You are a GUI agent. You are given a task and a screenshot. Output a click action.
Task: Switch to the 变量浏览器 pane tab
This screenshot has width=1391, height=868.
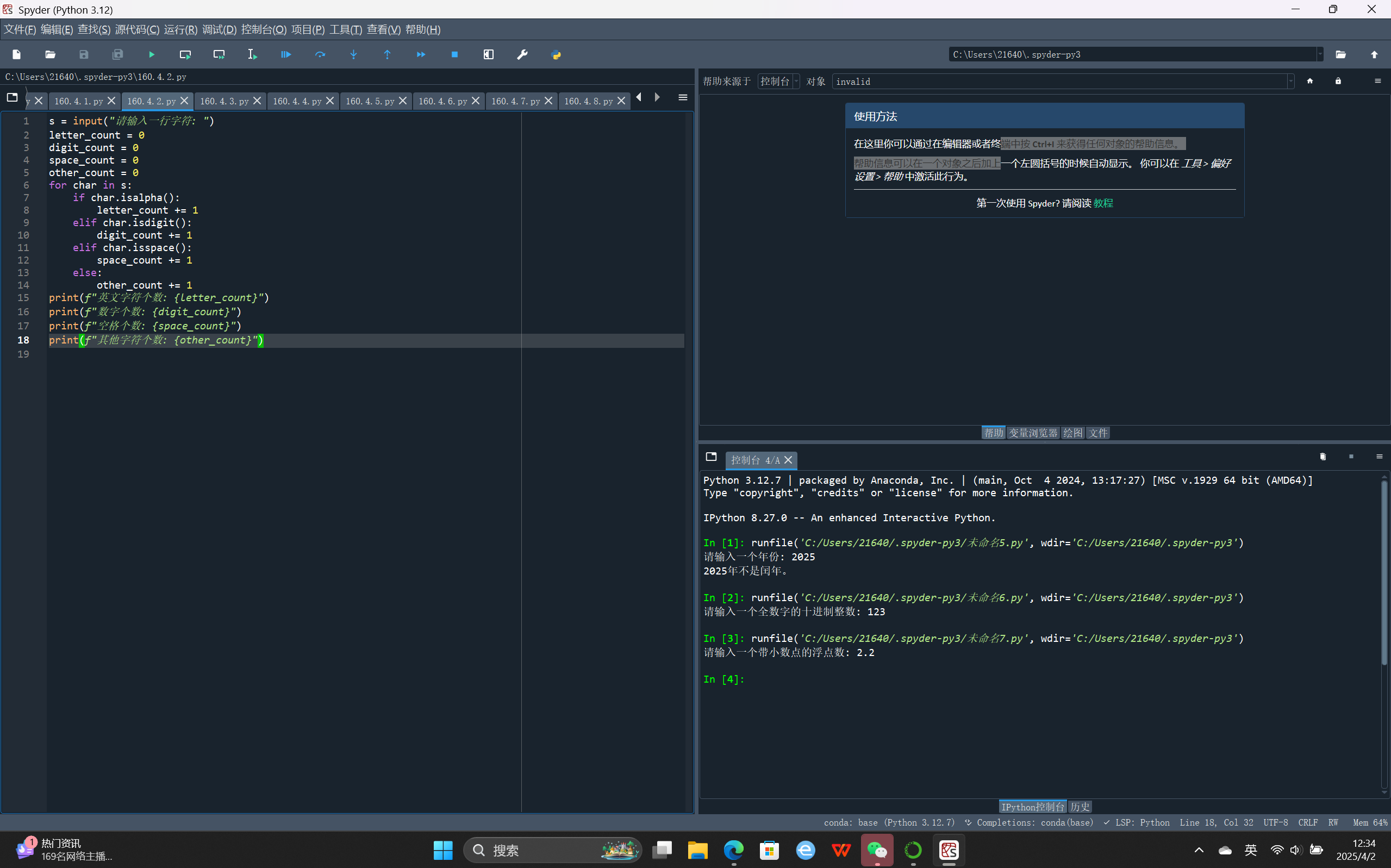pyautogui.click(x=1033, y=433)
